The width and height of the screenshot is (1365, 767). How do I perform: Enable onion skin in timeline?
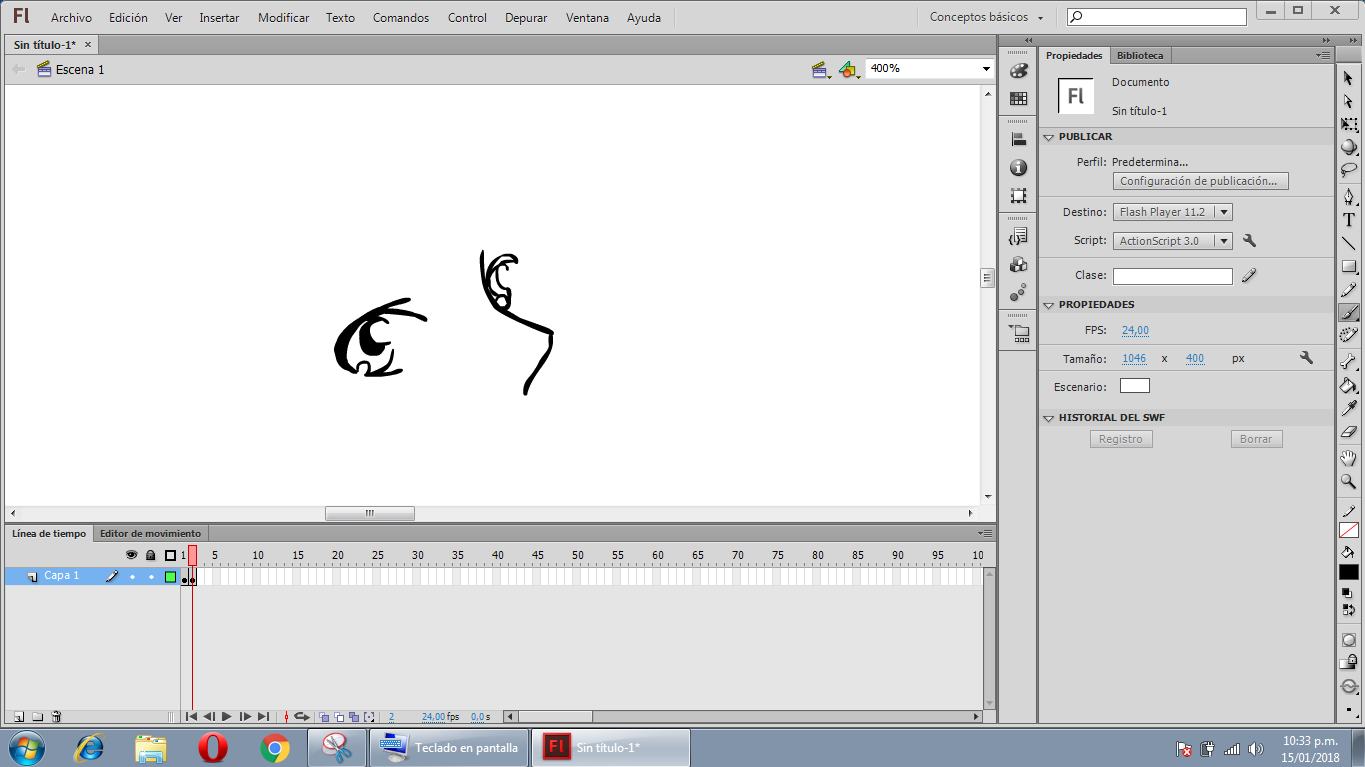(x=324, y=717)
